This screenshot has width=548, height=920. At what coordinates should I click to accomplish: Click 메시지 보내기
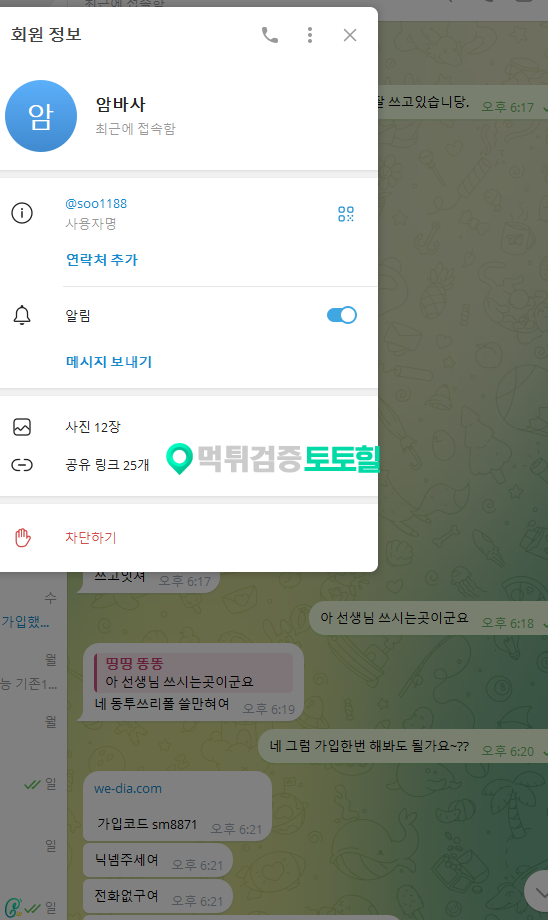point(109,361)
